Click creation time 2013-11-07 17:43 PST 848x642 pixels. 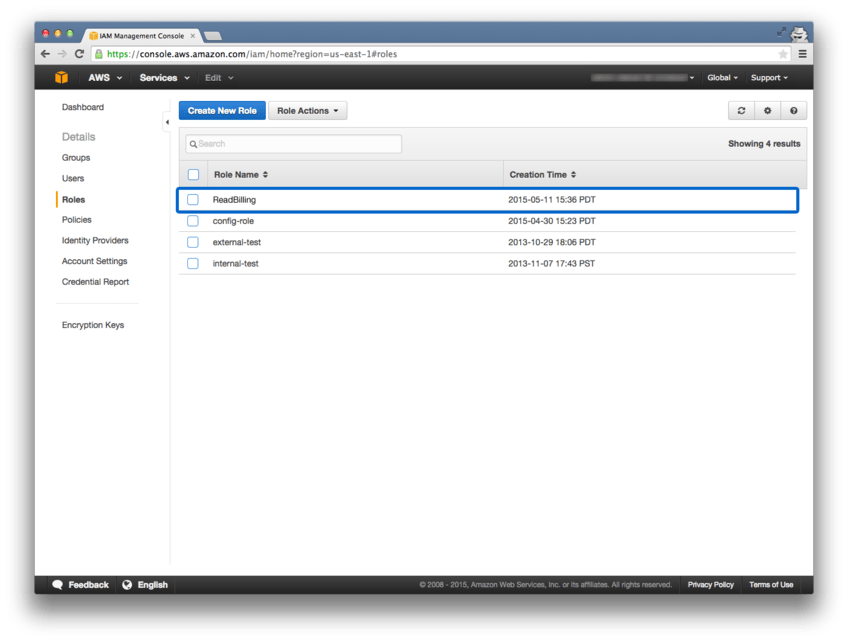(551, 263)
